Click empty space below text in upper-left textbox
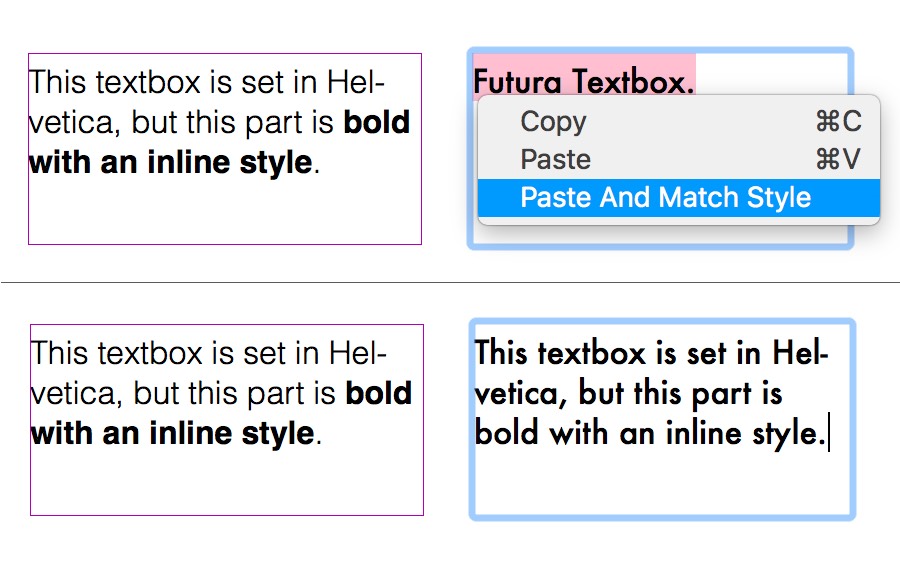Viewport: 900px width, 570px height. click(224, 210)
